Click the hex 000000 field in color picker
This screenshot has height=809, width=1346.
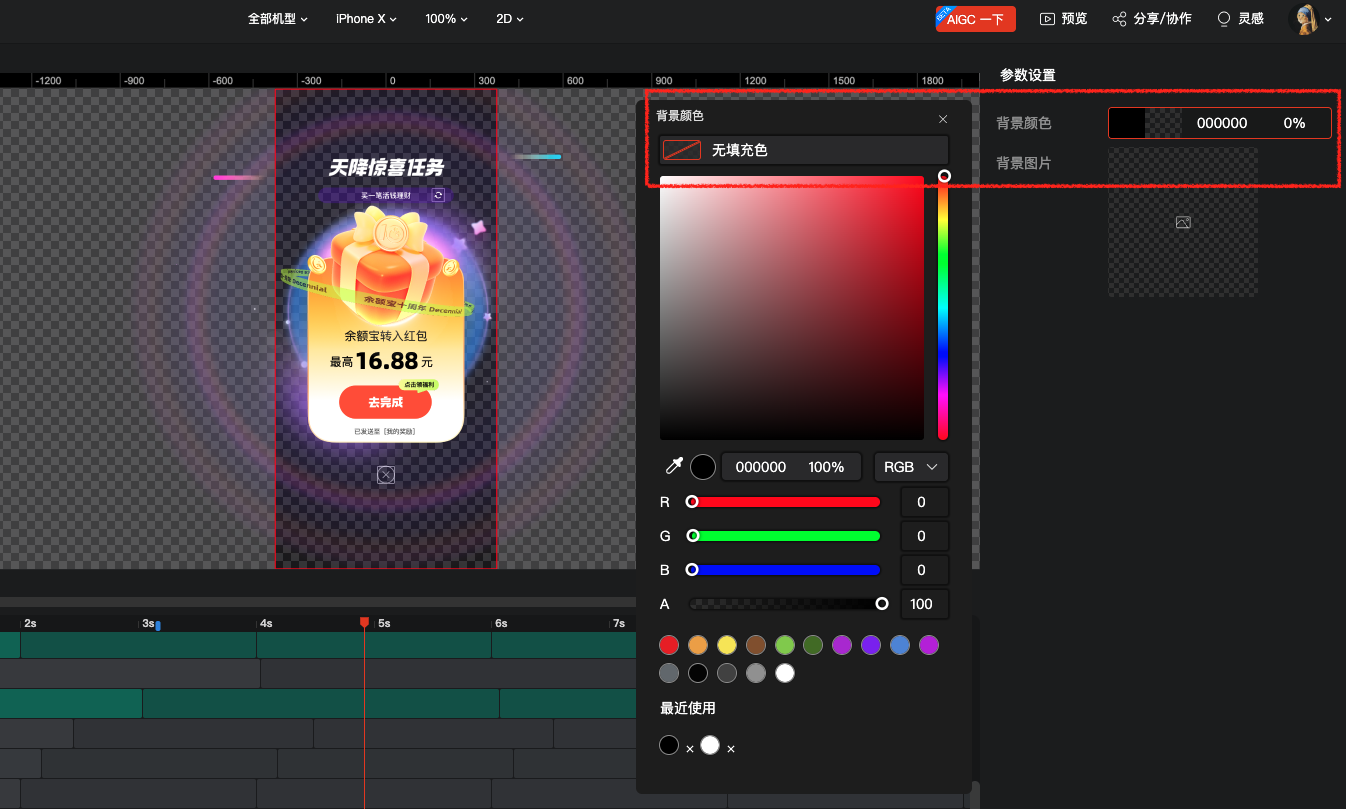click(761, 467)
